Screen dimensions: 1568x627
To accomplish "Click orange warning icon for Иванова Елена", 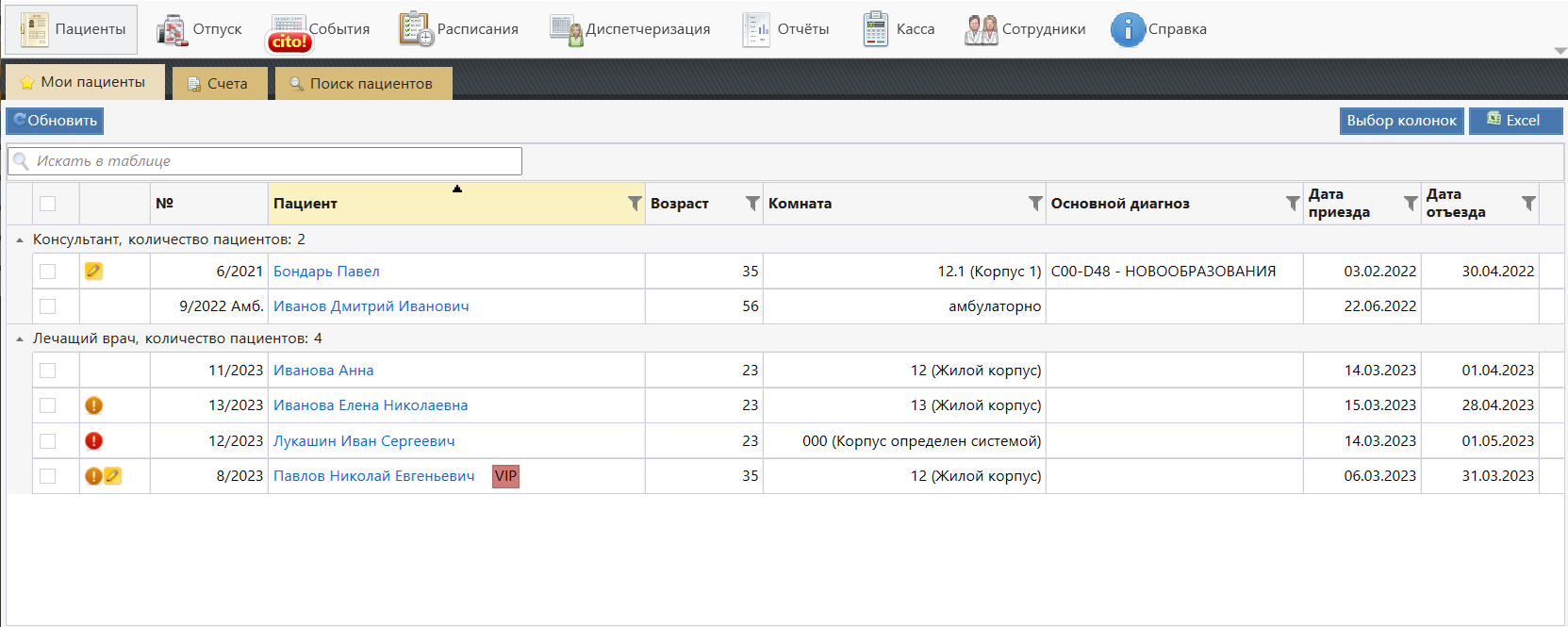I will 93,405.
